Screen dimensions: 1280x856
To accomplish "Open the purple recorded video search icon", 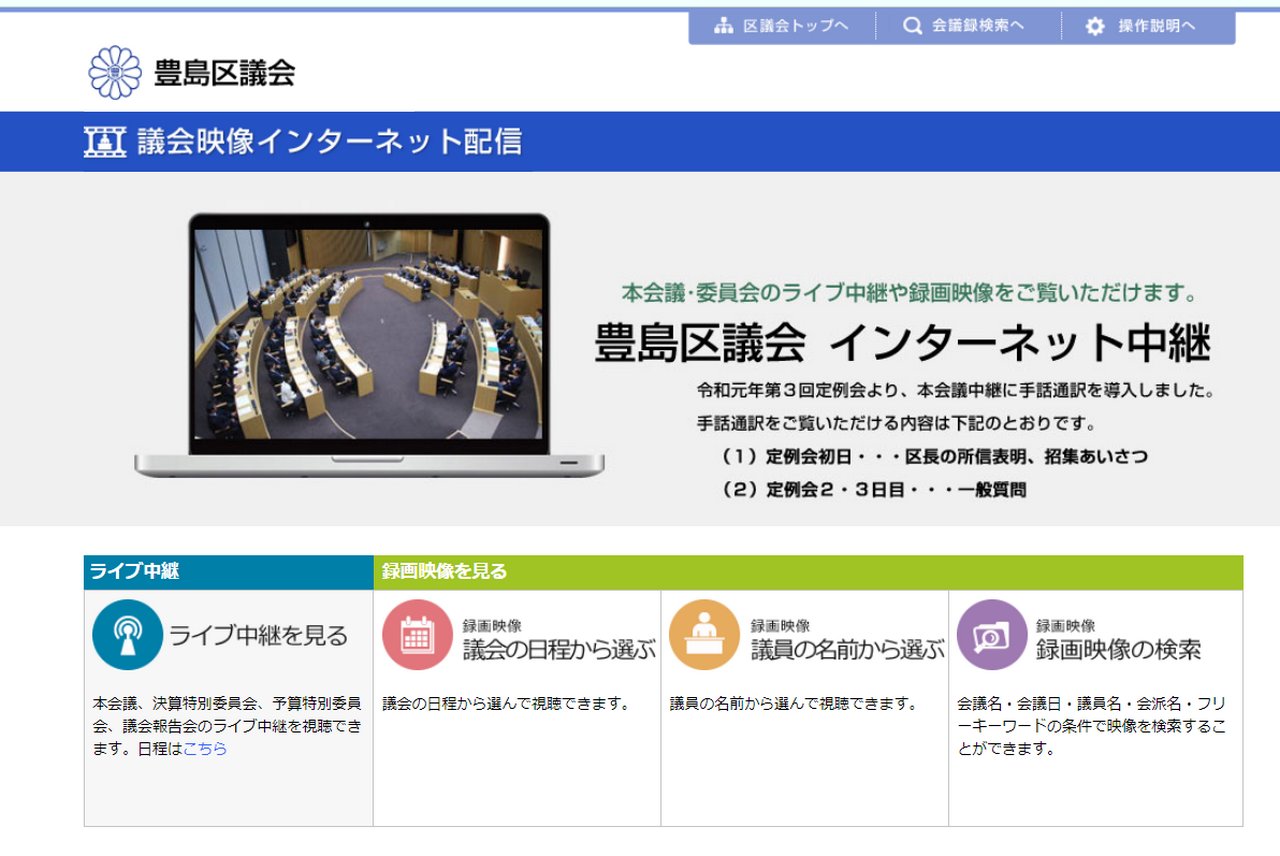I will point(991,634).
